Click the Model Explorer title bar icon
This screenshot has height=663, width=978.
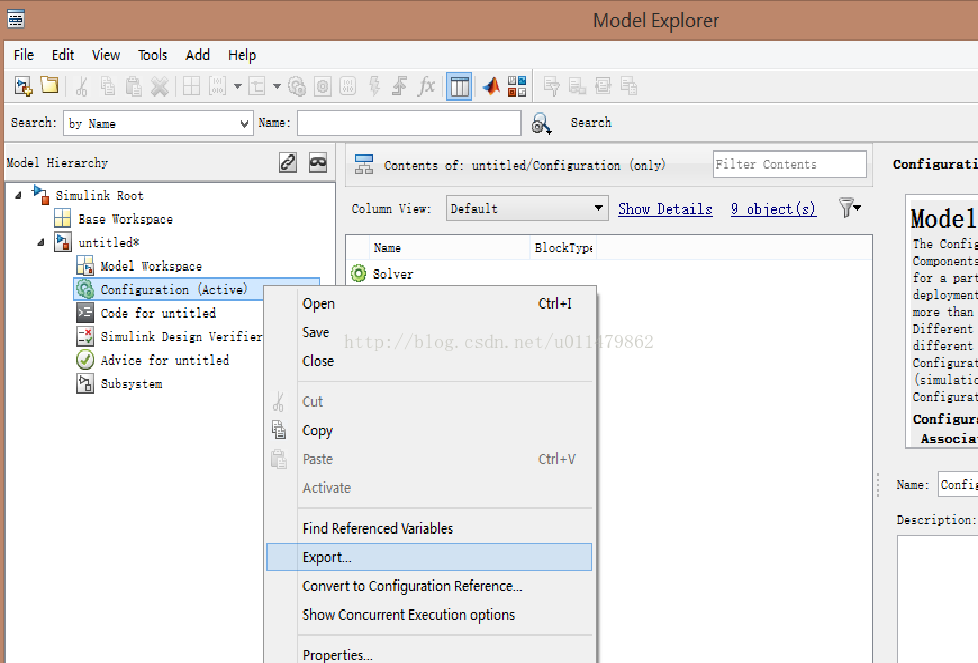point(16,19)
